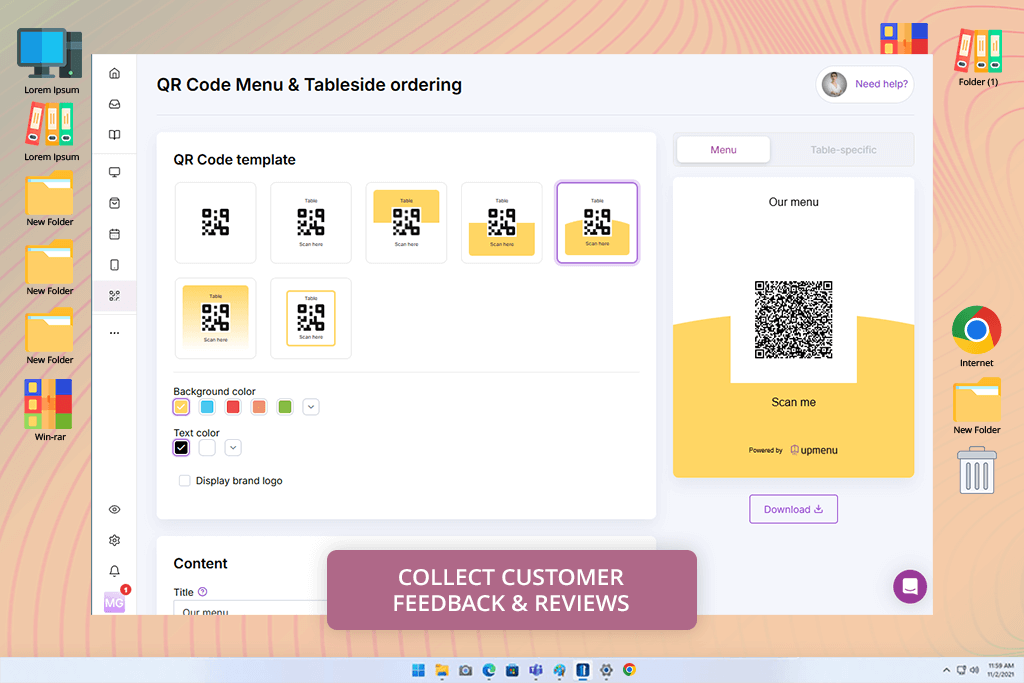
Task: Open Microsoft Store from the taskbar
Action: [x=513, y=670]
